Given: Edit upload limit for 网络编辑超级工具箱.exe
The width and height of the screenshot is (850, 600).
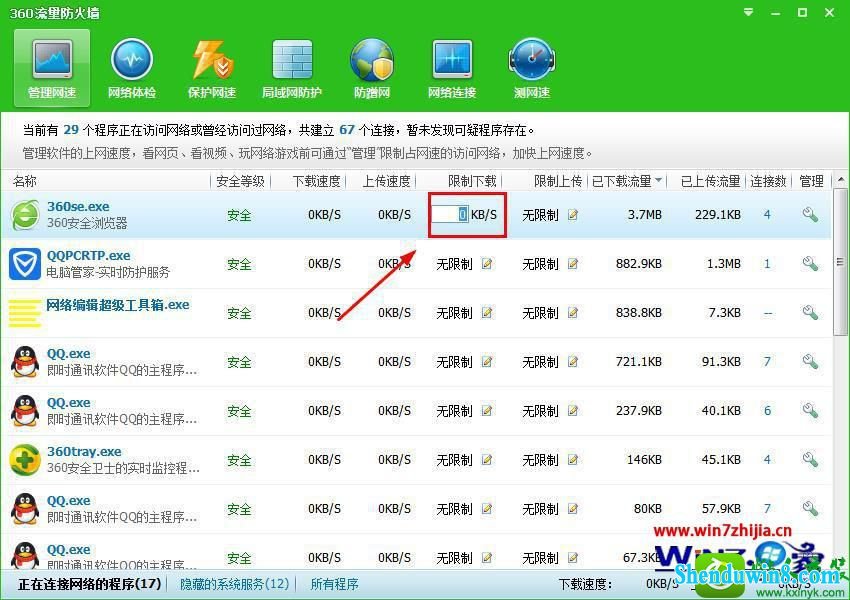Looking at the screenshot, I should 572,313.
